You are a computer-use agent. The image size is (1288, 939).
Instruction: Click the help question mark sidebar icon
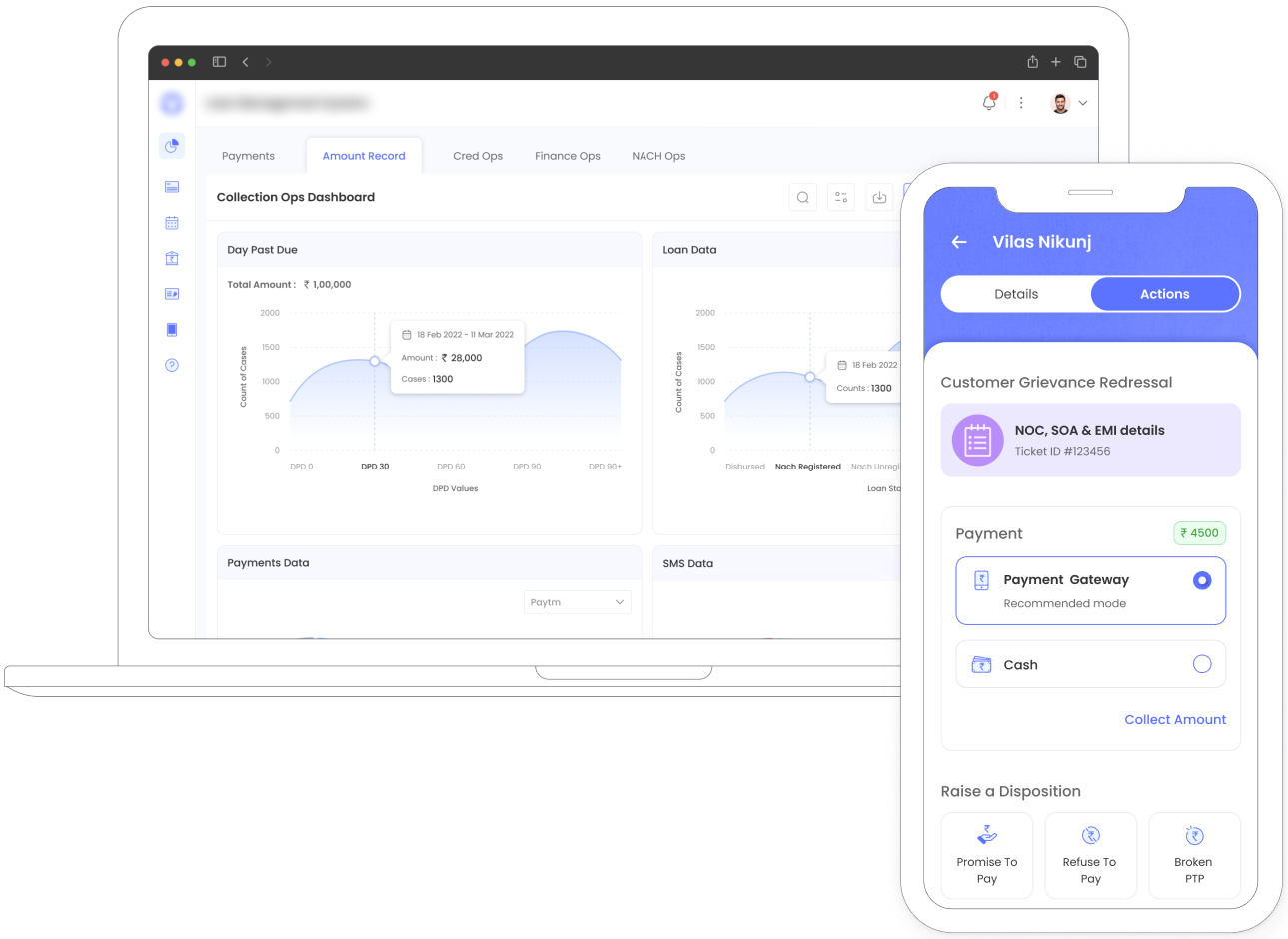click(x=172, y=365)
